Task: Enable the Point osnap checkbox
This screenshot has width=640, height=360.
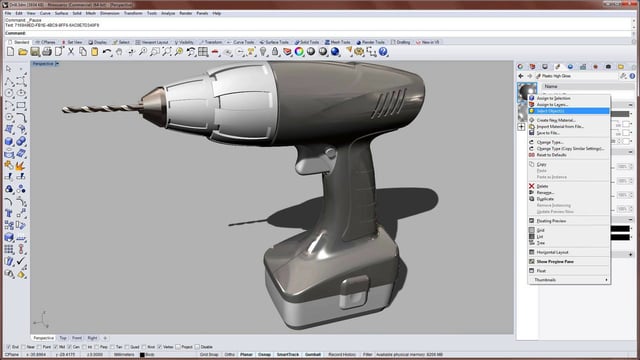Action: [39, 347]
